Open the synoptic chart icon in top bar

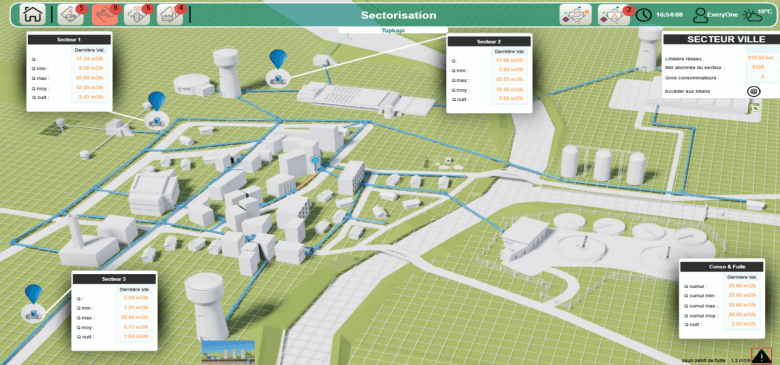(576, 14)
